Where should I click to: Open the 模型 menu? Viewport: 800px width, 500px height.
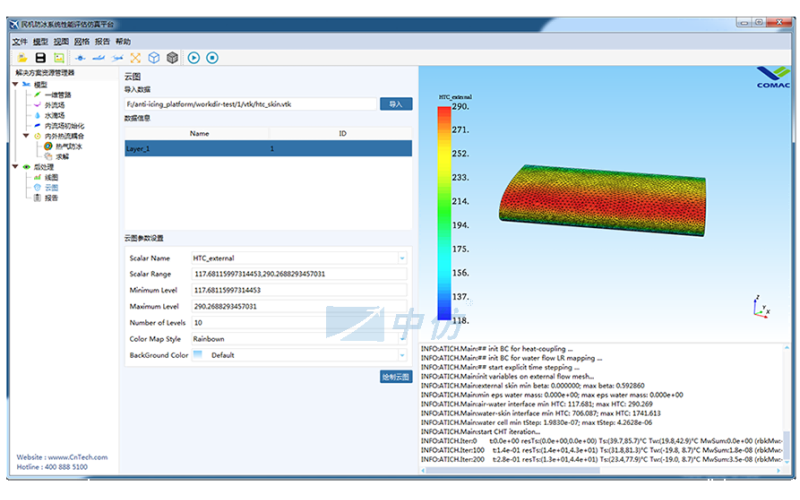click(40, 41)
